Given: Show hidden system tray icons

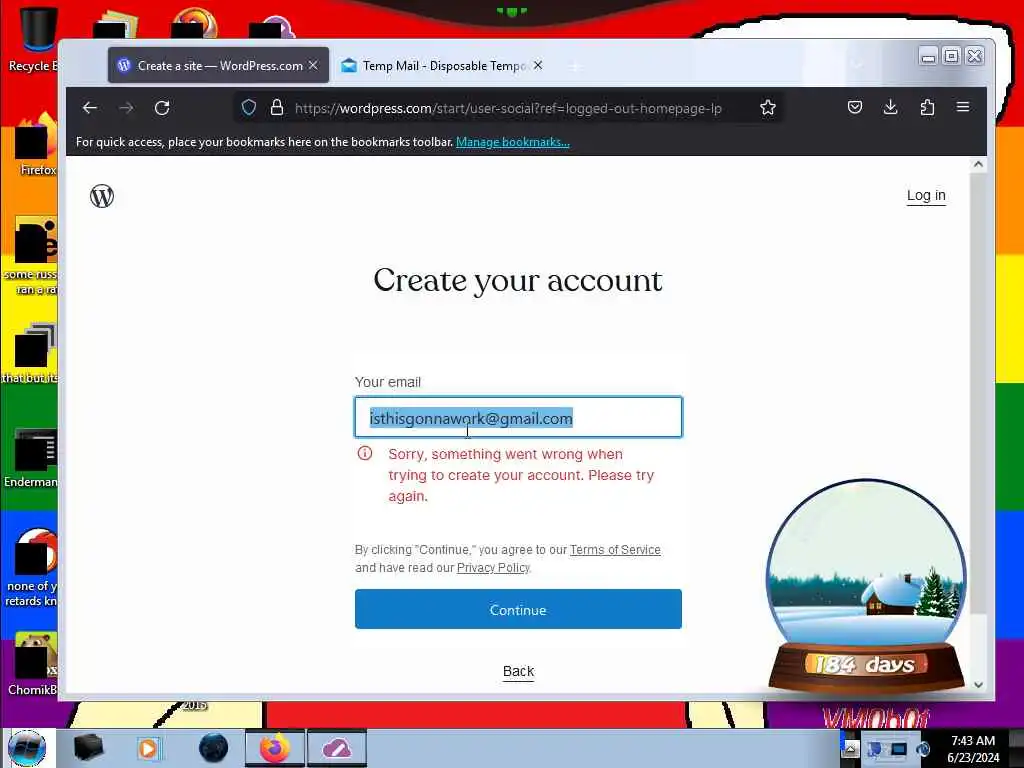Looking at the screenshot, I should pyautogui.click(x=850, y=748).
